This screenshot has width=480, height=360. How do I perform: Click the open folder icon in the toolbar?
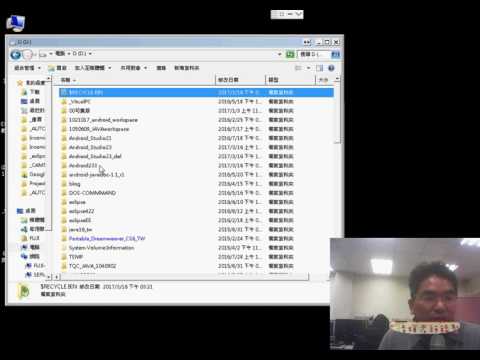[x=51, y=68]
